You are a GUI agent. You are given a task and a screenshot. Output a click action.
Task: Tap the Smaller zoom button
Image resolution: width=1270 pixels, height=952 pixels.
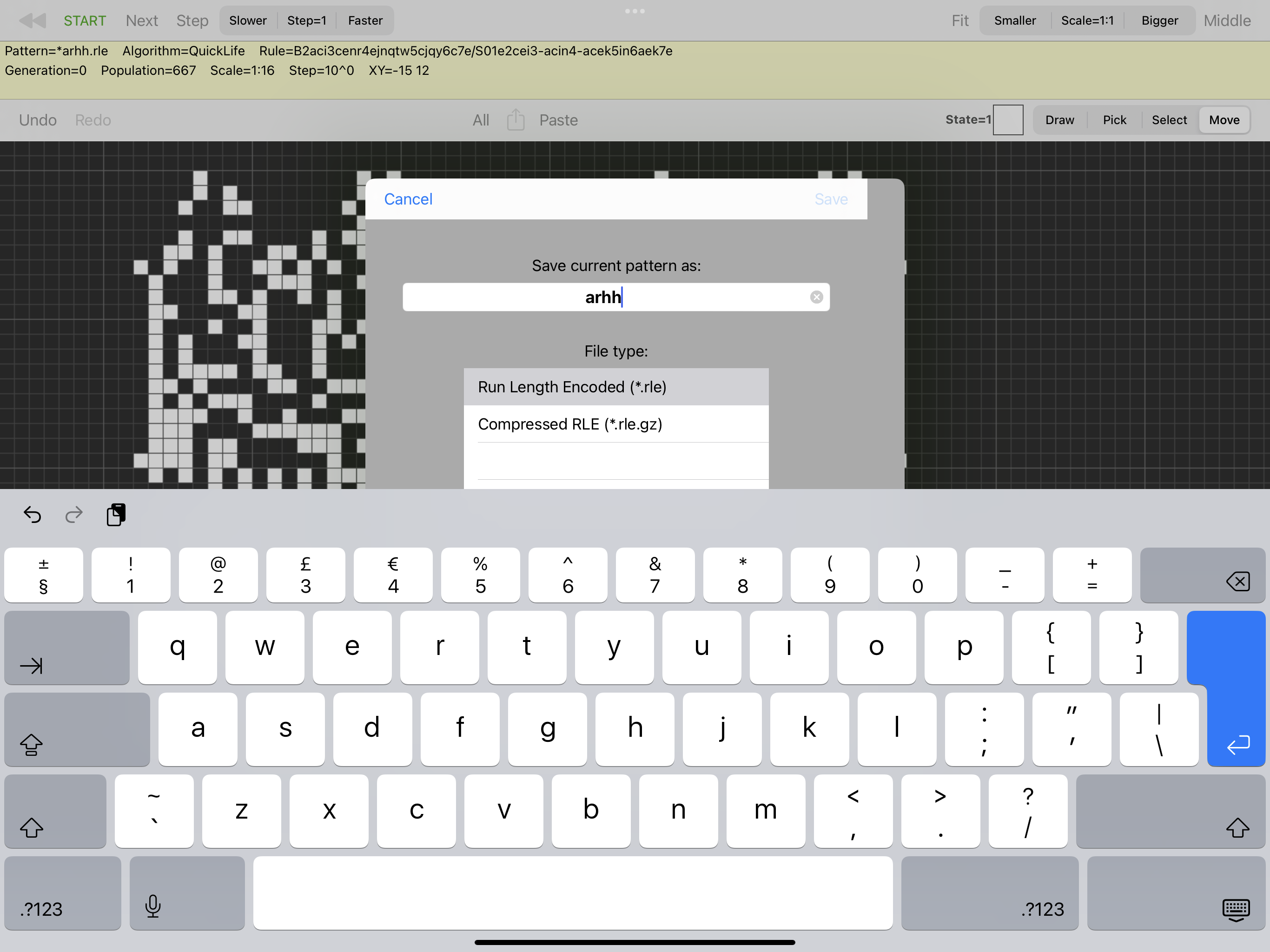pyautogui.click(x=1015, y=20)
